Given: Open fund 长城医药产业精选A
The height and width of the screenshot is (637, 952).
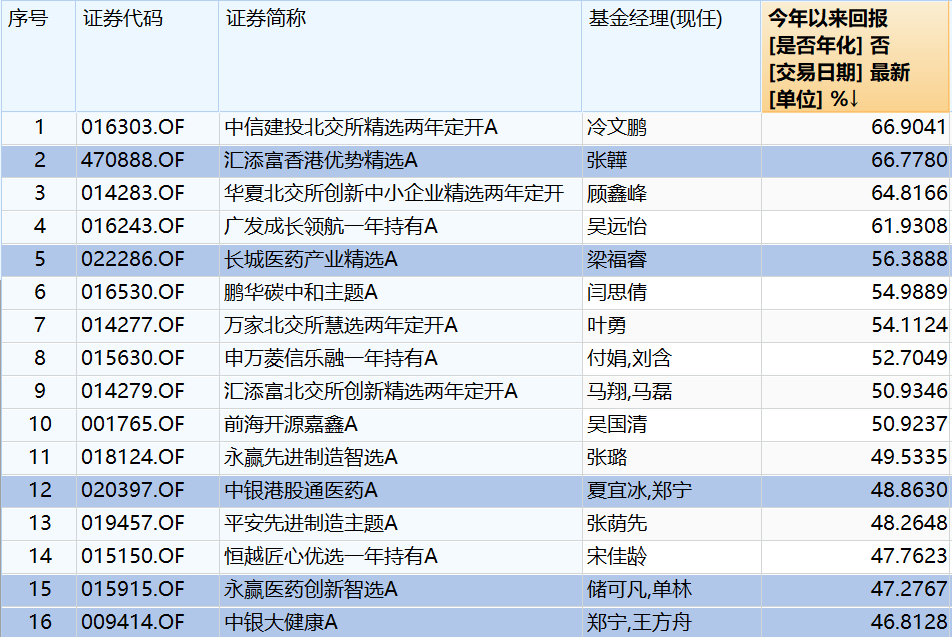Looking at the screenshot, I should coord(311,259).
